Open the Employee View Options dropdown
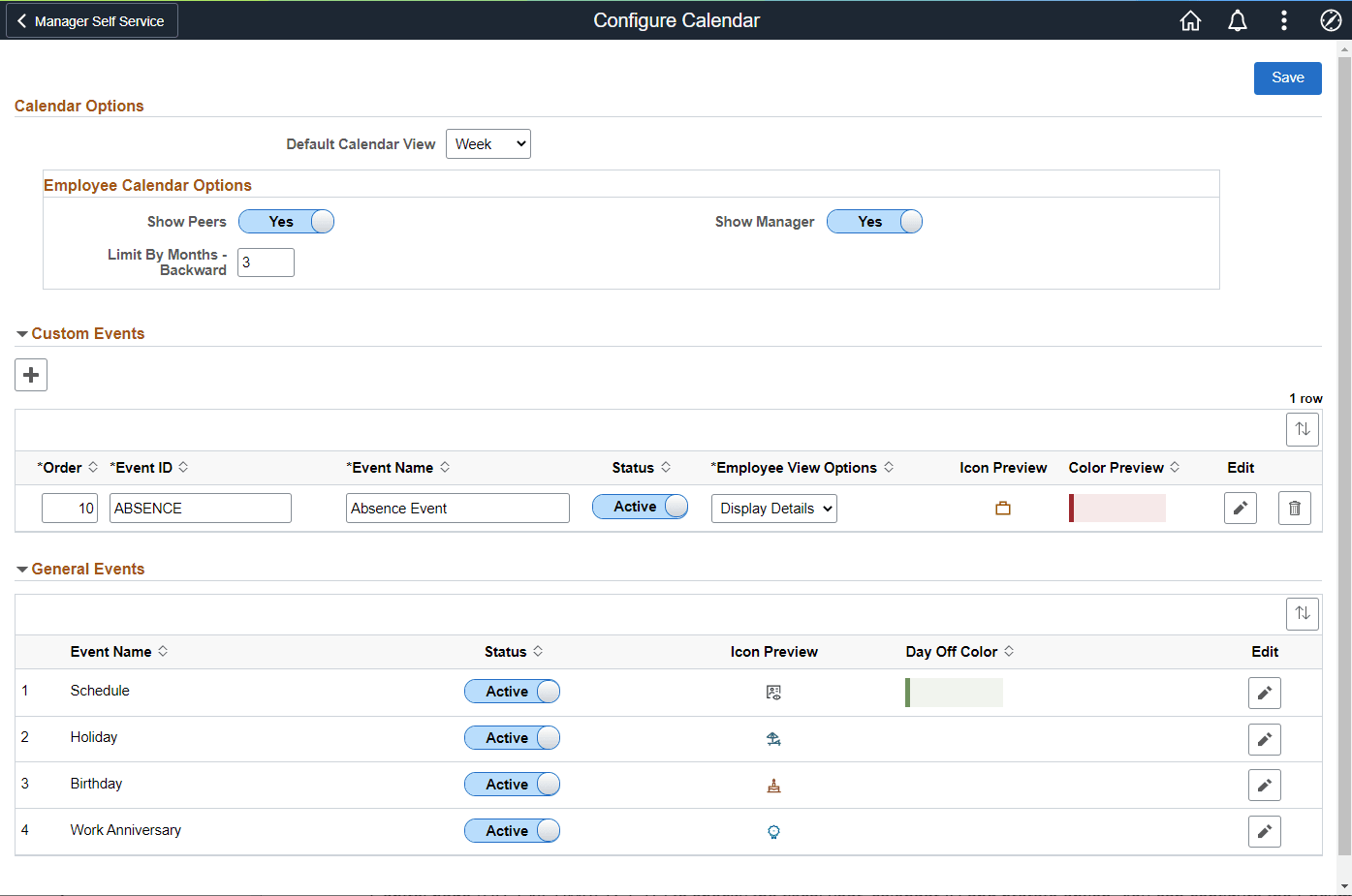Screen dimensions: 1352x896 click(773, 508)
